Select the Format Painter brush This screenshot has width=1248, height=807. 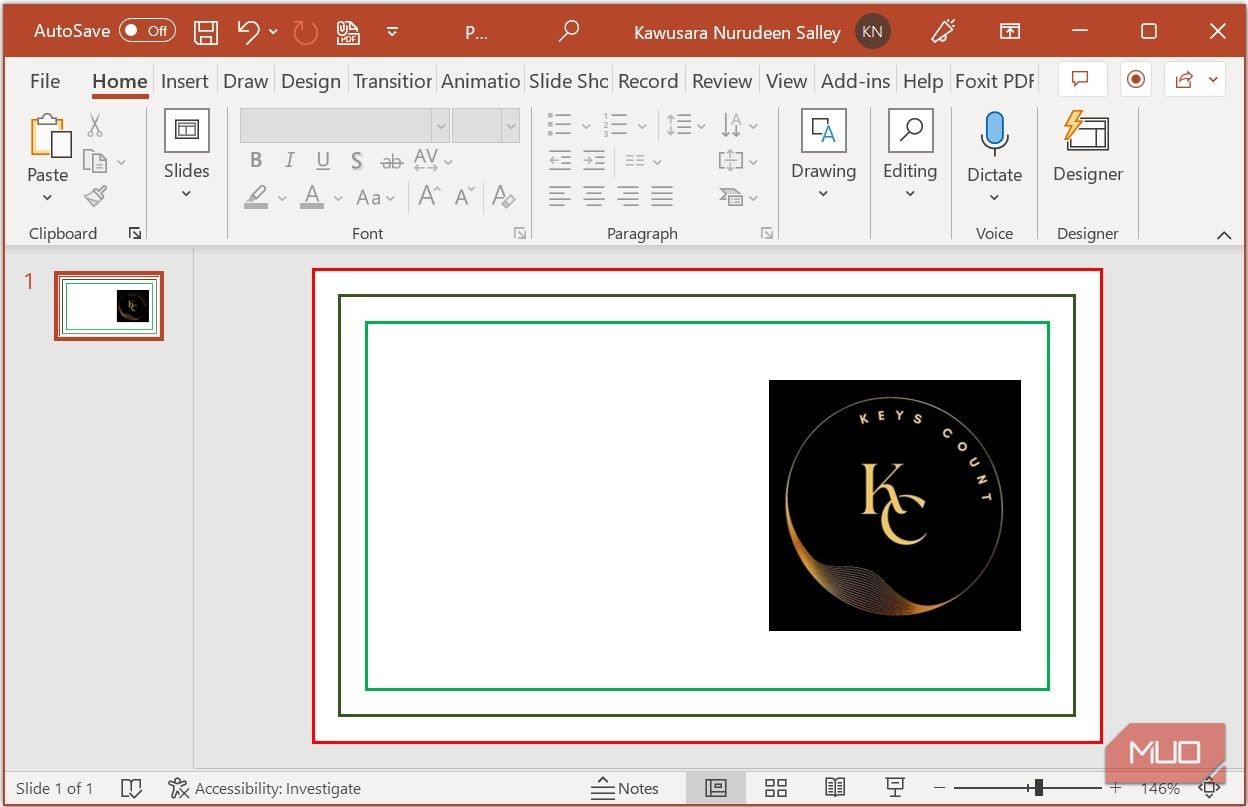(95, 197)
